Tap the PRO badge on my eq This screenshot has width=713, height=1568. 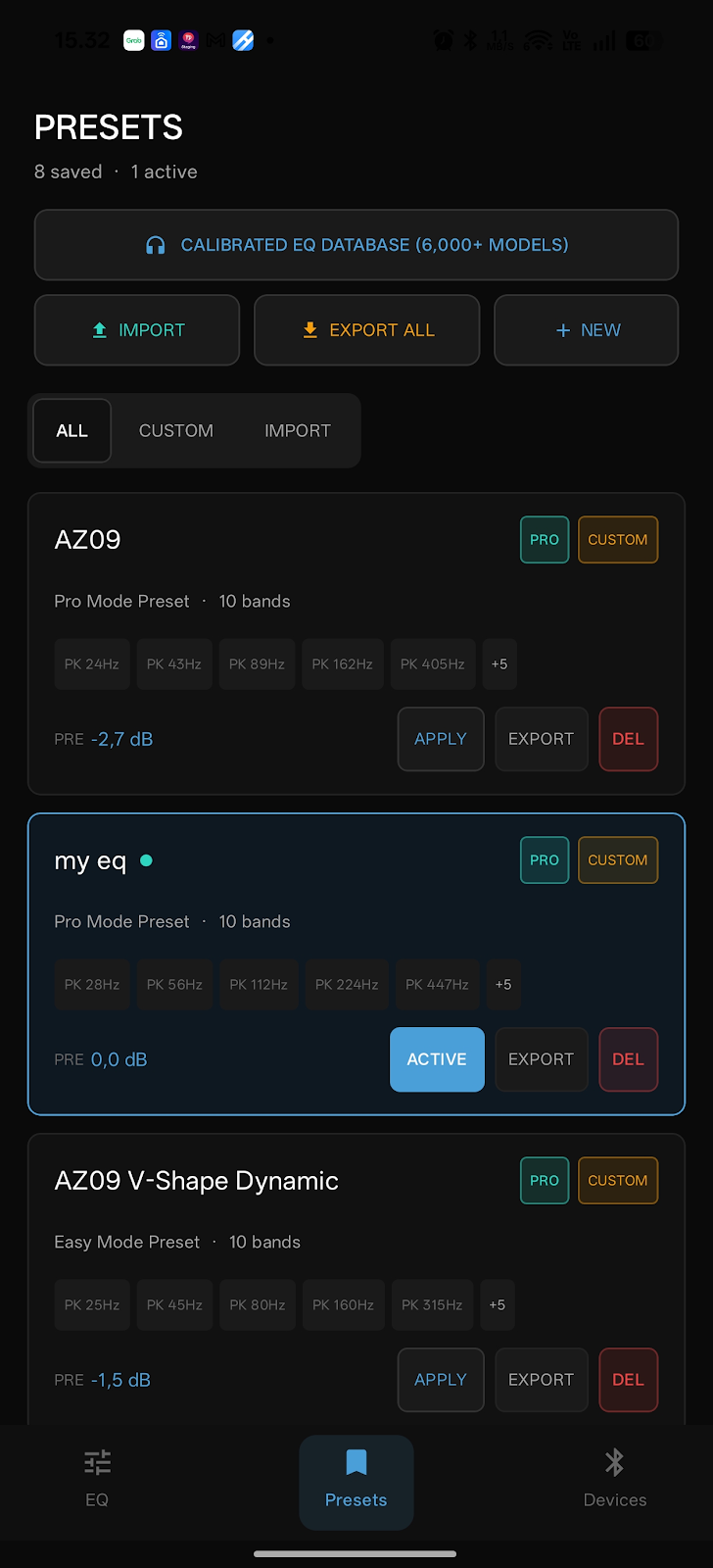click(x=545, y=860)
